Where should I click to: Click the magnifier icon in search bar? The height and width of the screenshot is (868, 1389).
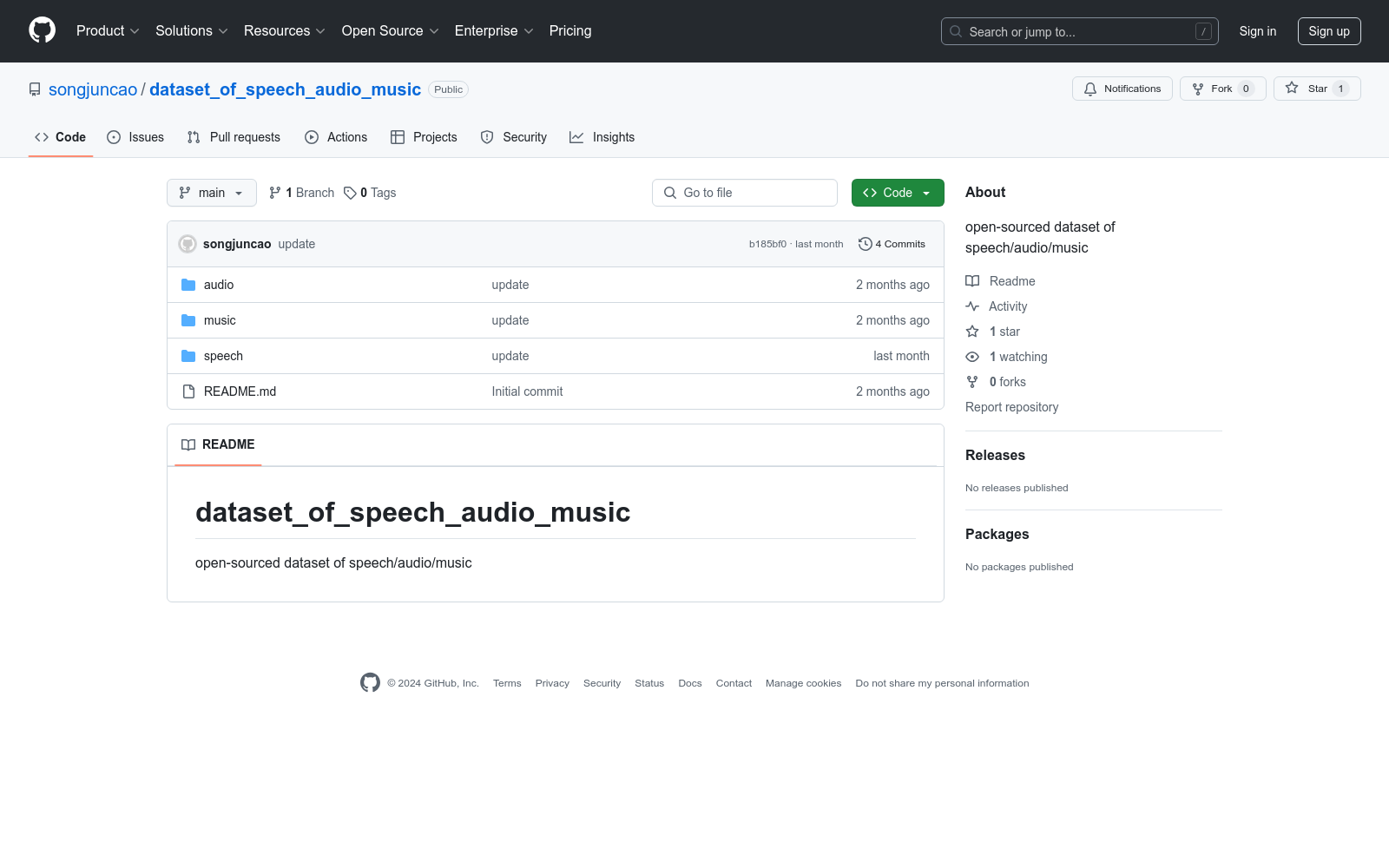956,31
